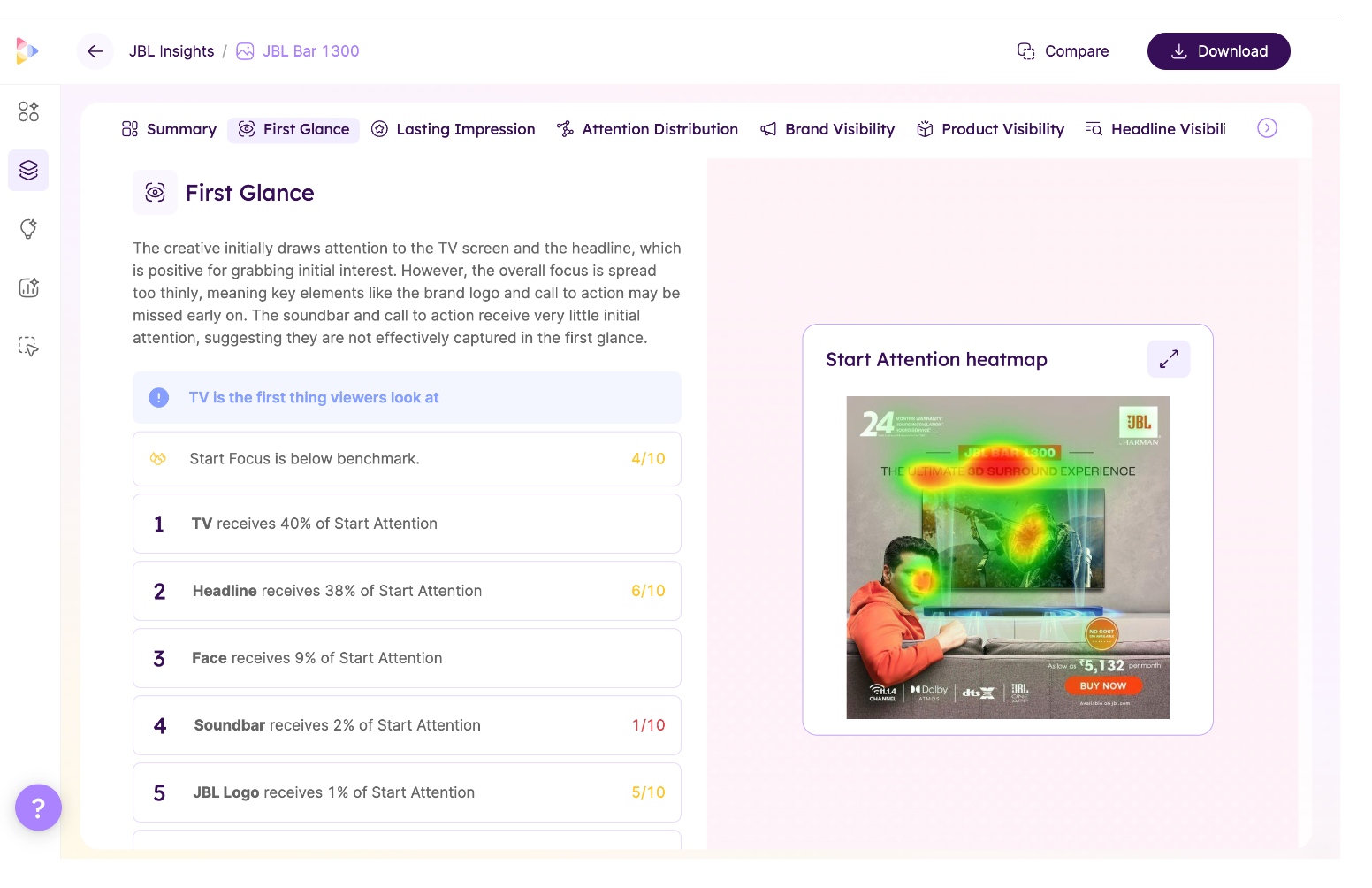This screenshot has height=888, width=1372.
Task: Click the Download button
Action: click(x=1219, y=51)
